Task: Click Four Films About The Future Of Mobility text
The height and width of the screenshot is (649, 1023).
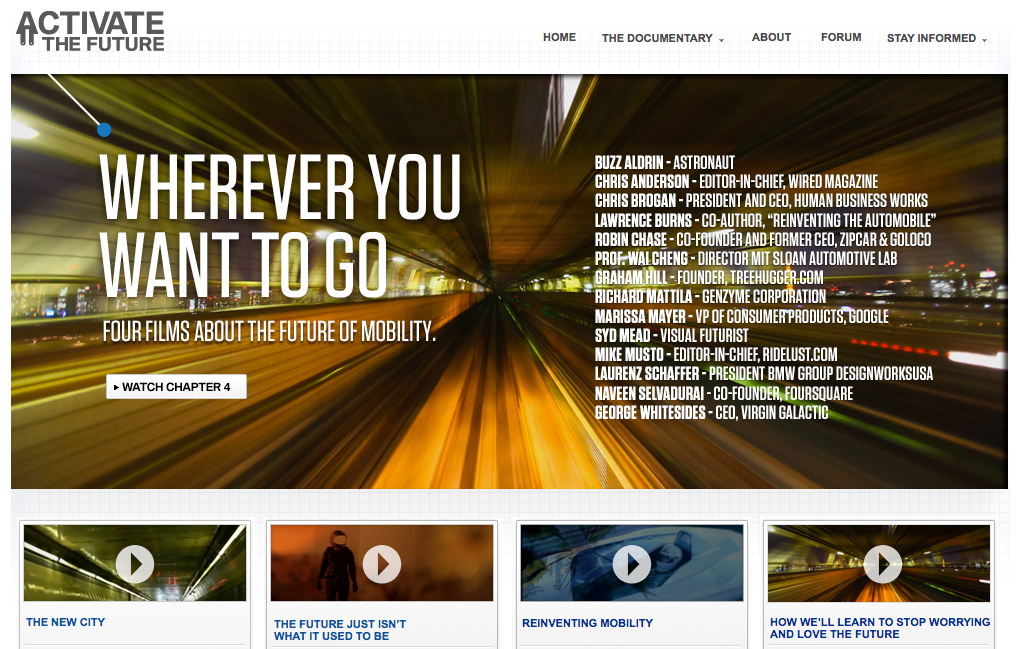Action: click(x=269, y=331)
